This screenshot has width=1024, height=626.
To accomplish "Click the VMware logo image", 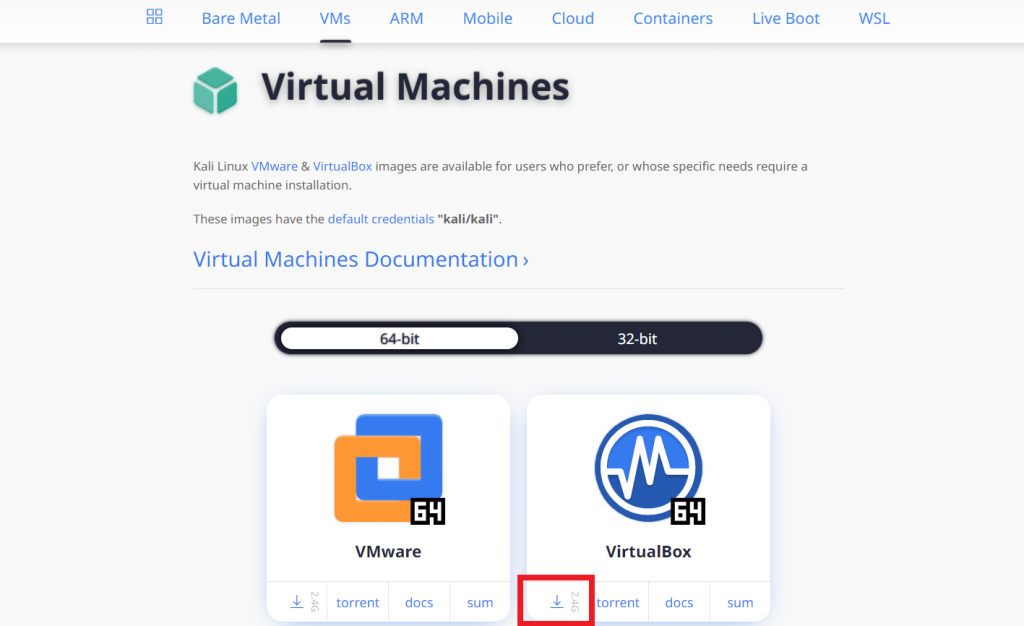I will click(389, 469).
